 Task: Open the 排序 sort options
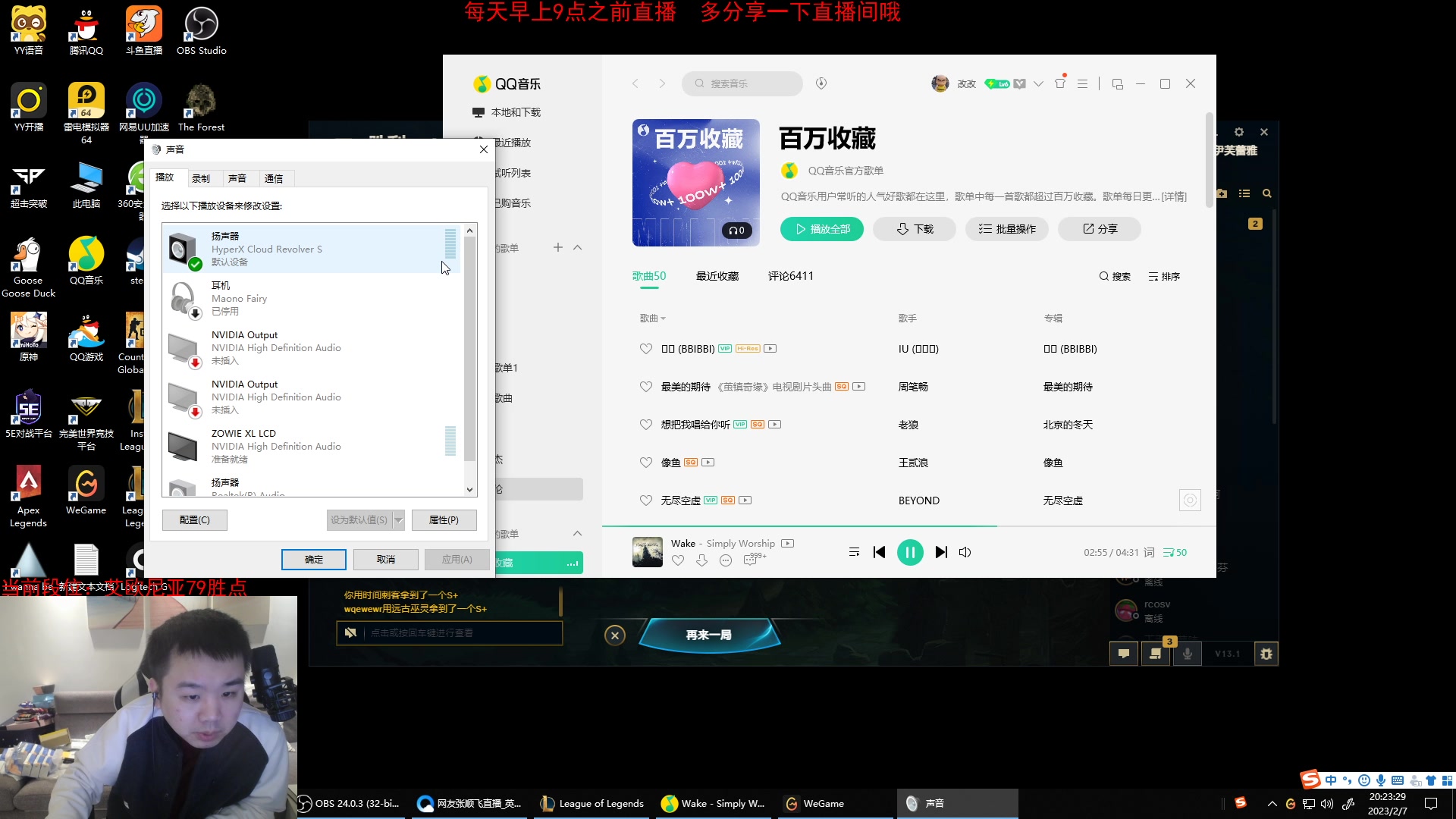tap(1164, 277)
